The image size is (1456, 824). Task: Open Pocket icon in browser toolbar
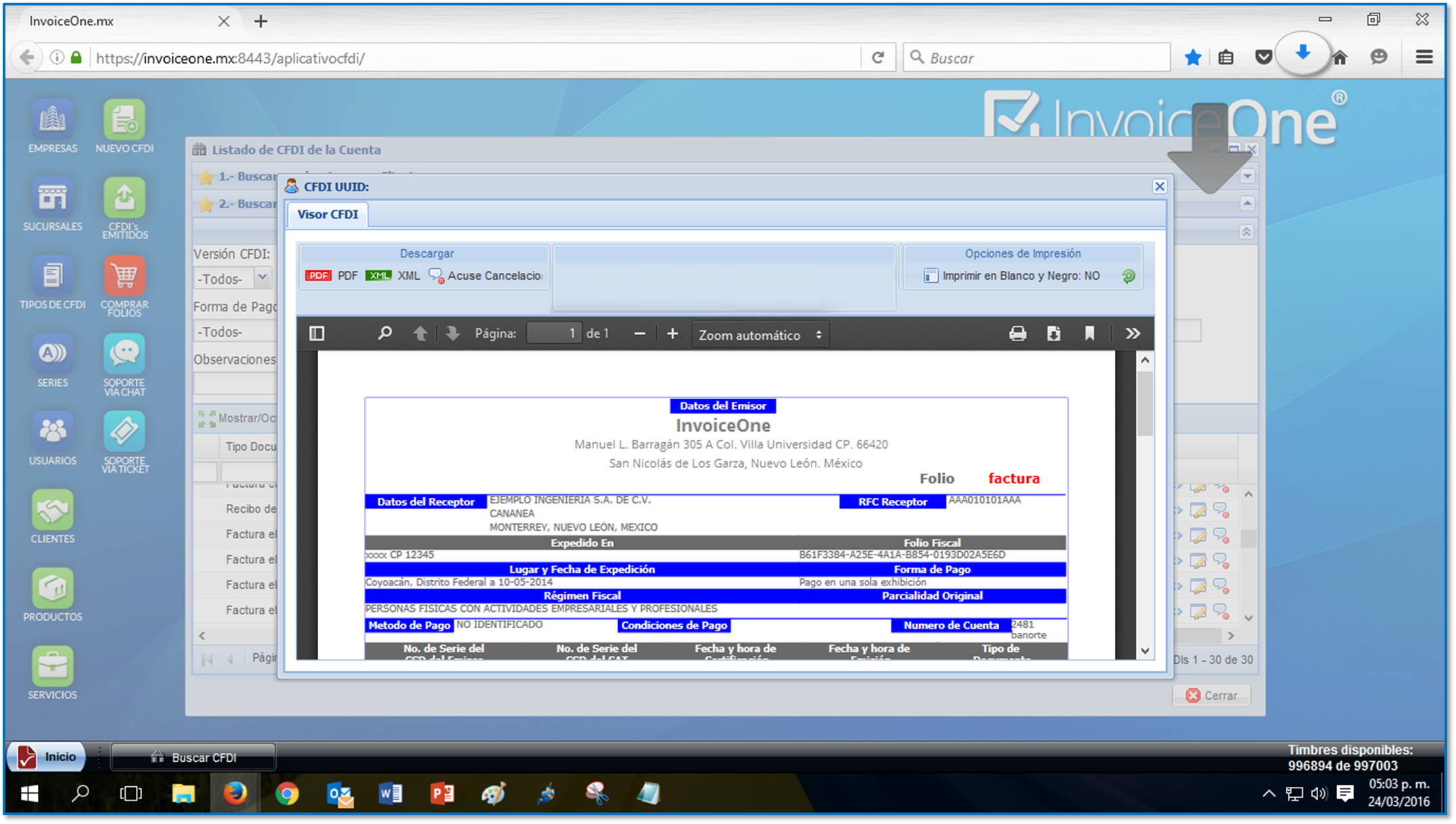[x=1263, y=58]
